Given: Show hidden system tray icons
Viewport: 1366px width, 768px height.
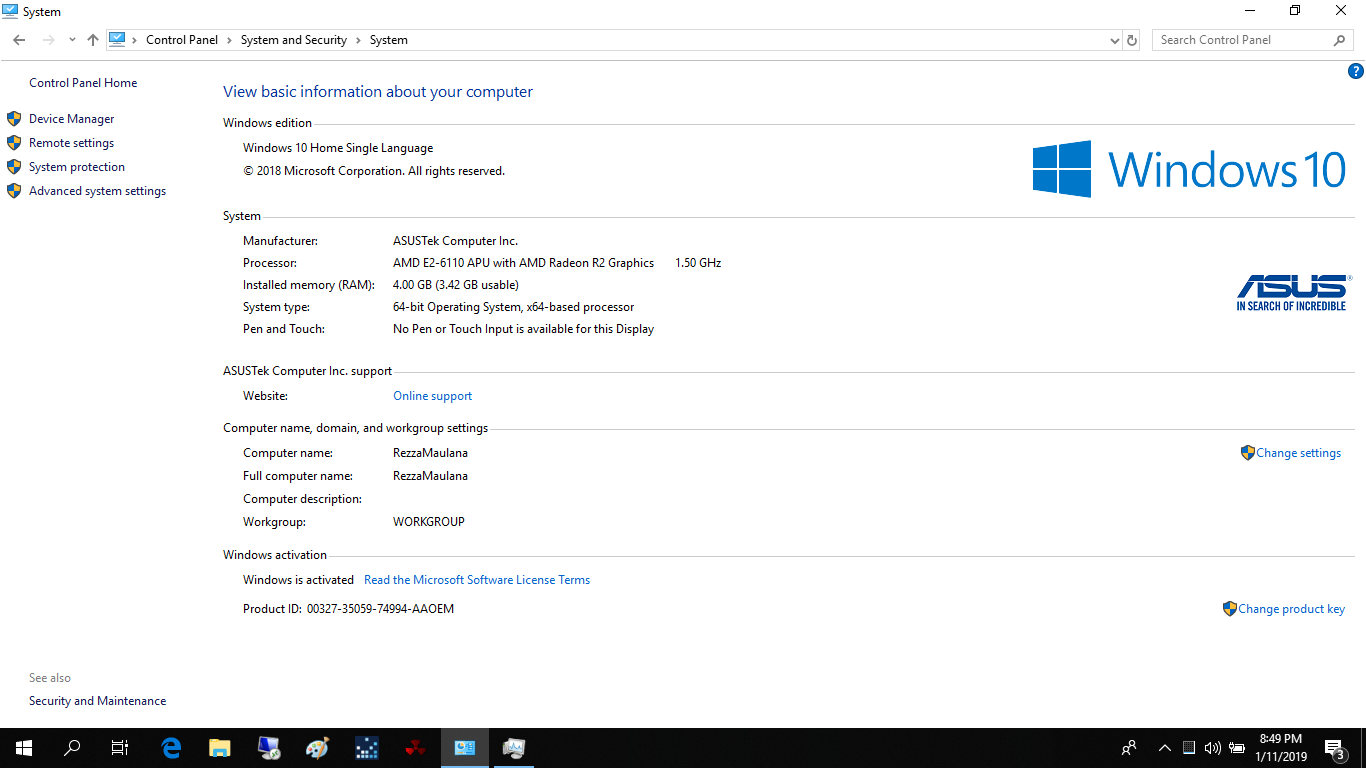Looking at the screenshot, I should [x=1164, y=748].
